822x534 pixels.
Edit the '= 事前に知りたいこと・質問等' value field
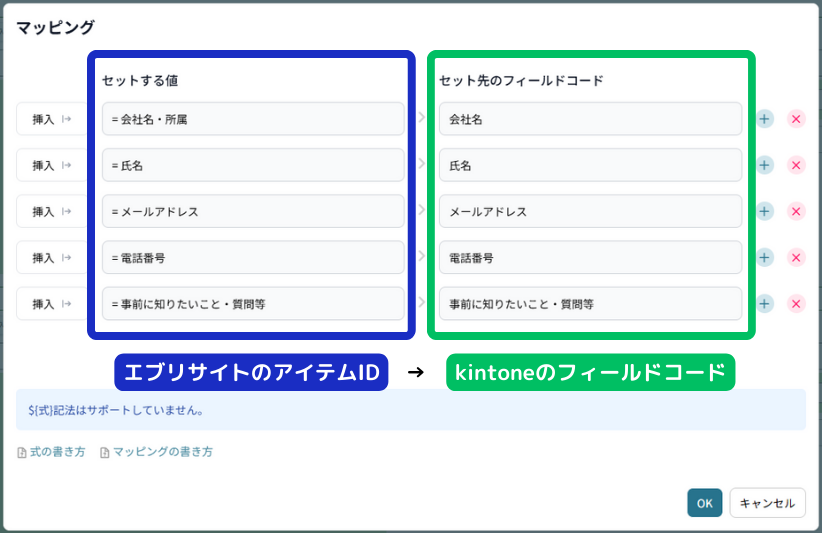(x=252, y=303)
